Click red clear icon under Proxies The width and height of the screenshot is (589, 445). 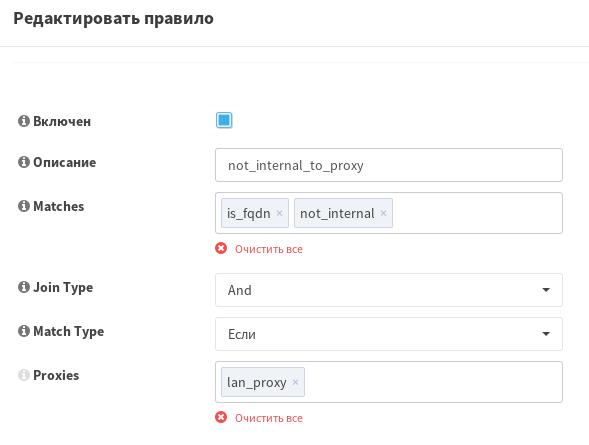click(221, 418)
